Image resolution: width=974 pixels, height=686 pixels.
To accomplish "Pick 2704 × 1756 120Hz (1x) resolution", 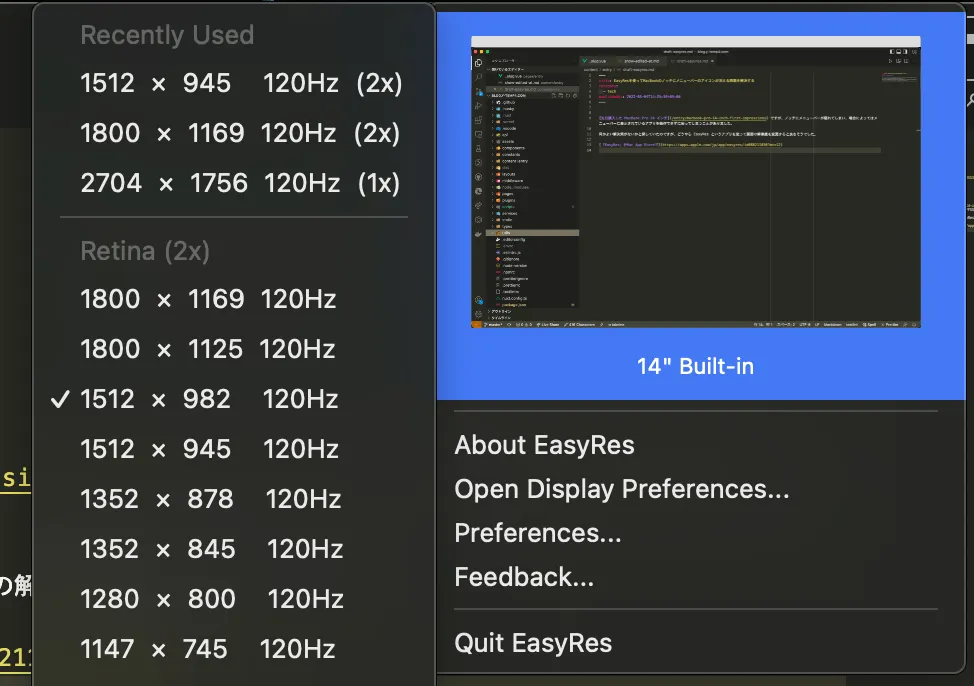I will pyautogui.click(x=240, y=183).
